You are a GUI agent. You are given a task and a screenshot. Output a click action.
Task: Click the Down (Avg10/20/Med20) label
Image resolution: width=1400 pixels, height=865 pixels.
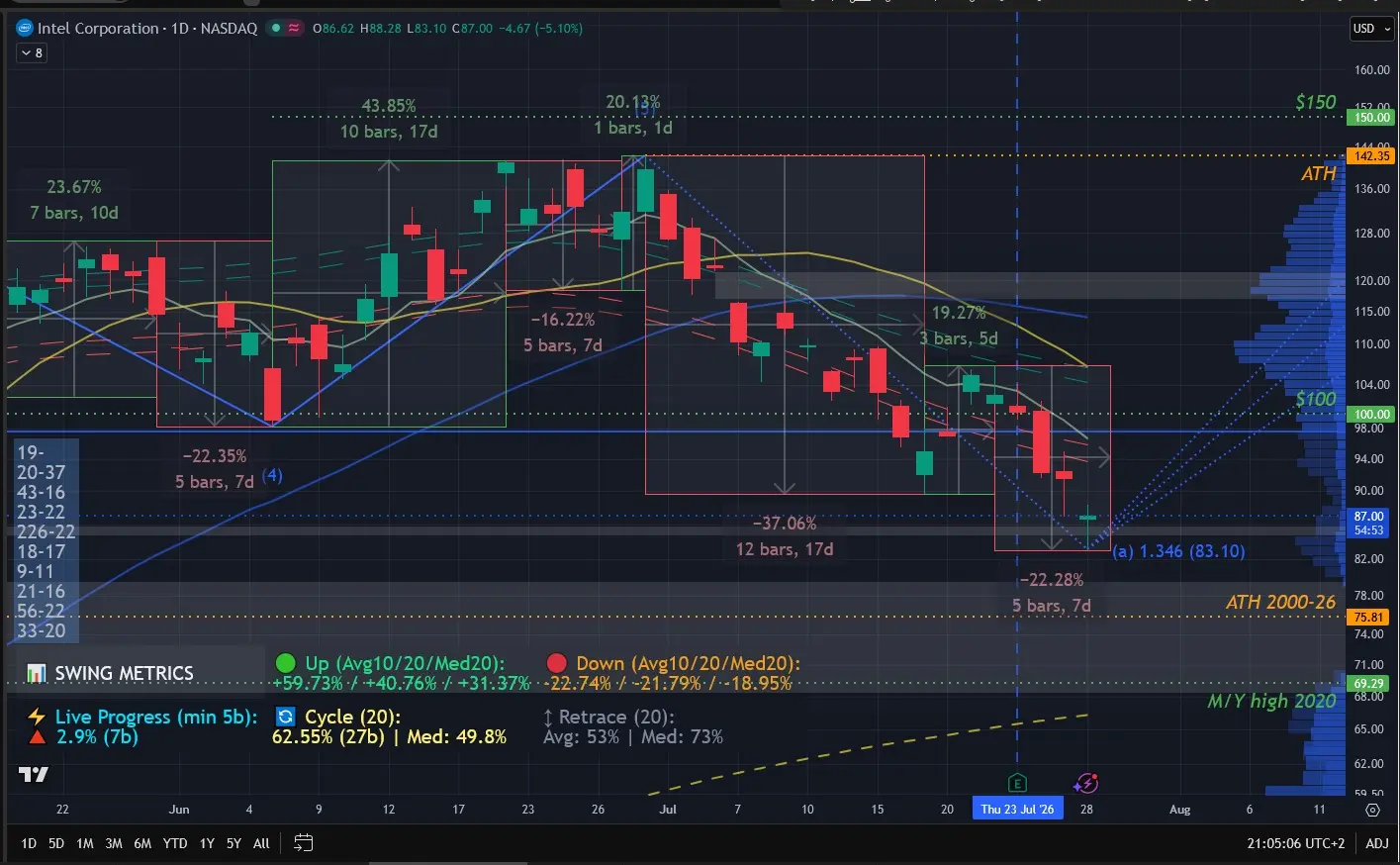coord(688,663)
